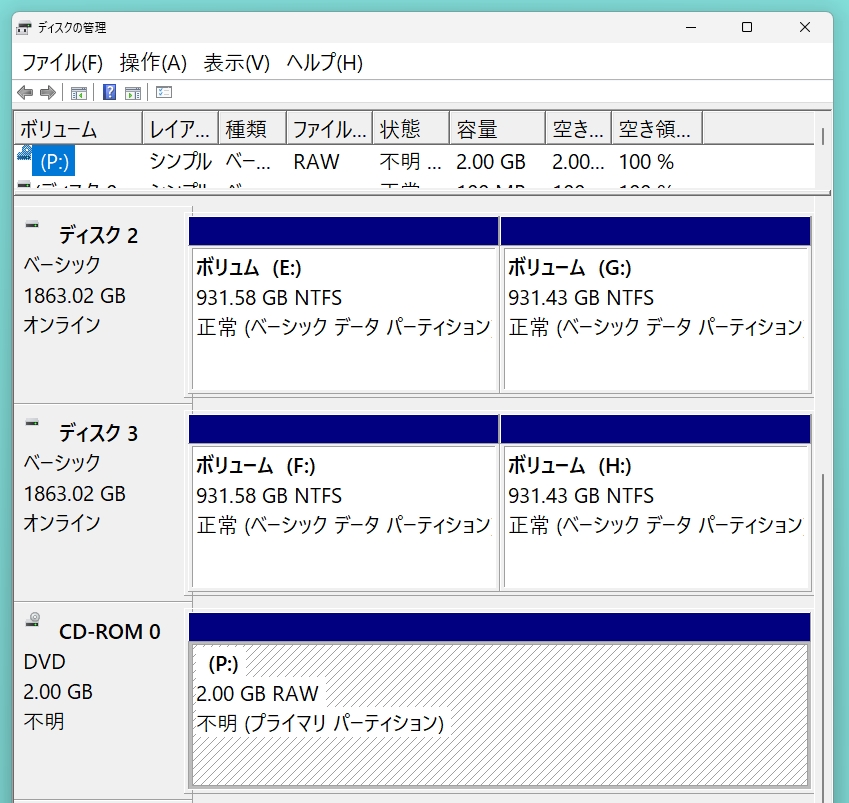Select the (P:) row label in volume list

[x=54, y=161]
